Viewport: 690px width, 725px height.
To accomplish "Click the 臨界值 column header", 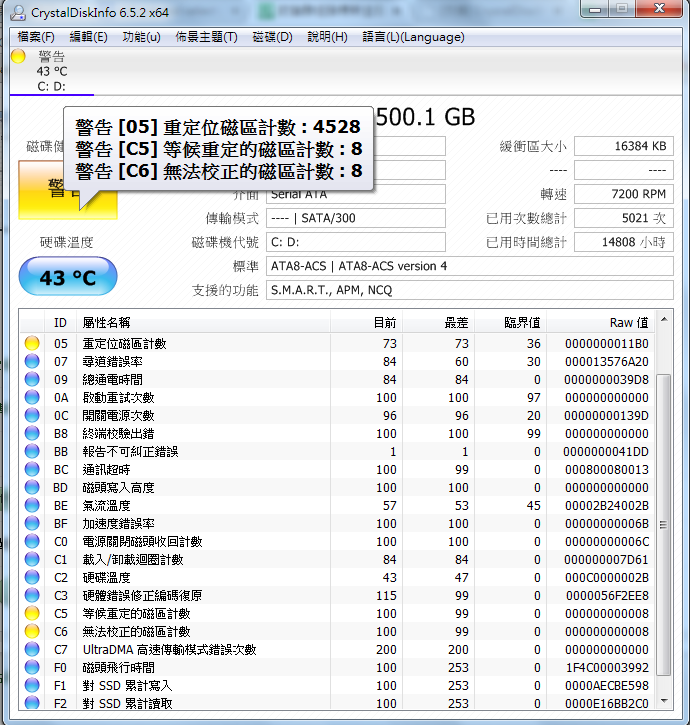I will click(x=511, y=322).
